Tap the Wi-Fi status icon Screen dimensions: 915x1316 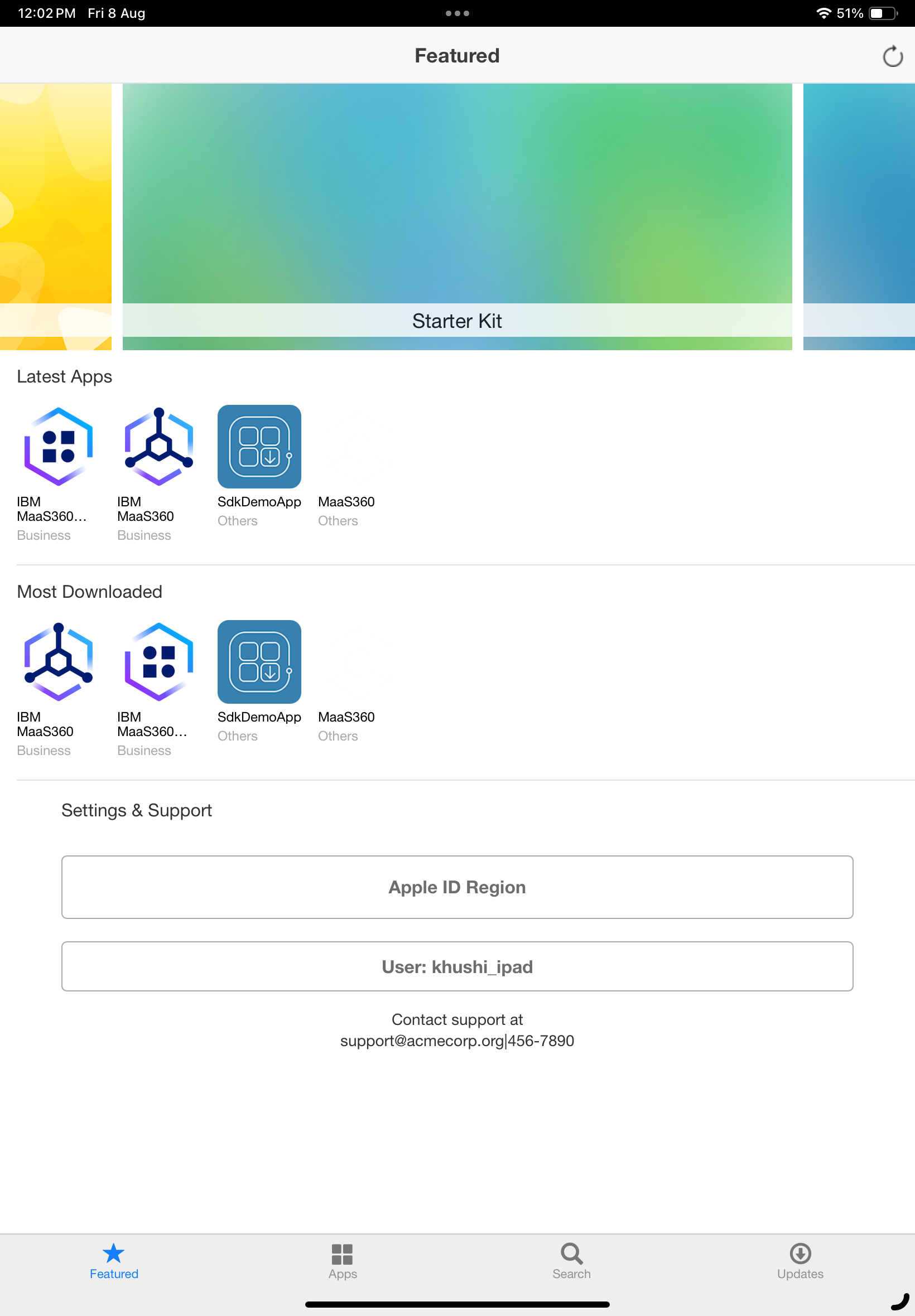[x=824, y=13]
